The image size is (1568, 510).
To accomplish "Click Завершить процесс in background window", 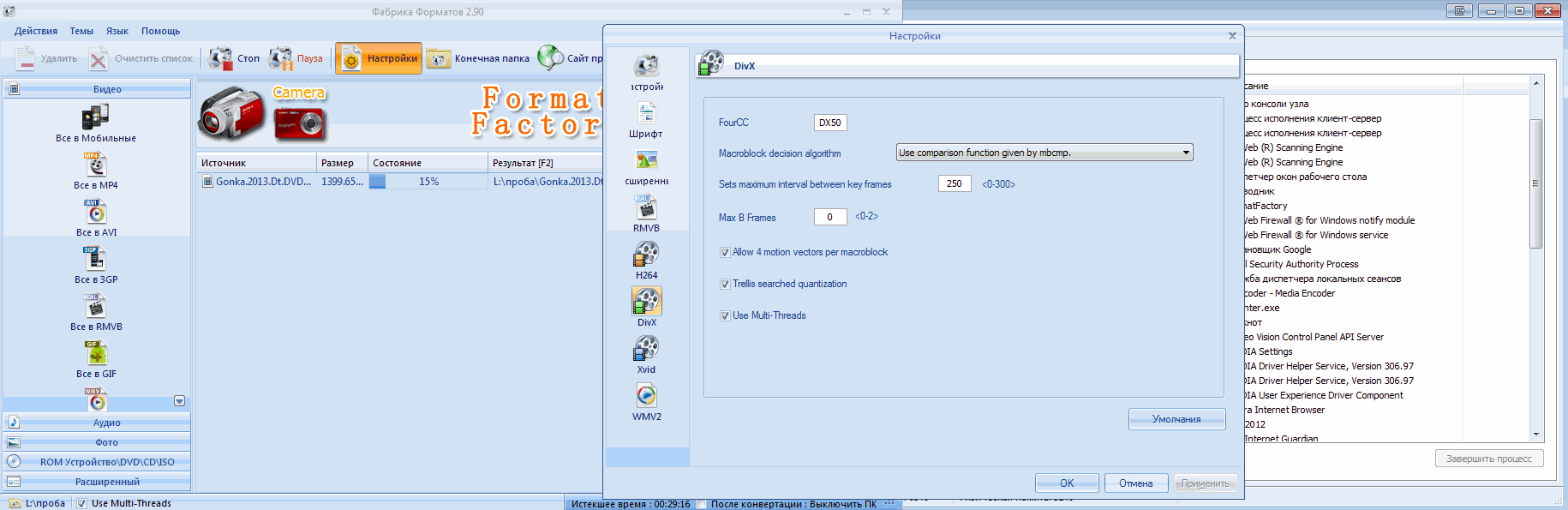I will [x=1489, y=459].
